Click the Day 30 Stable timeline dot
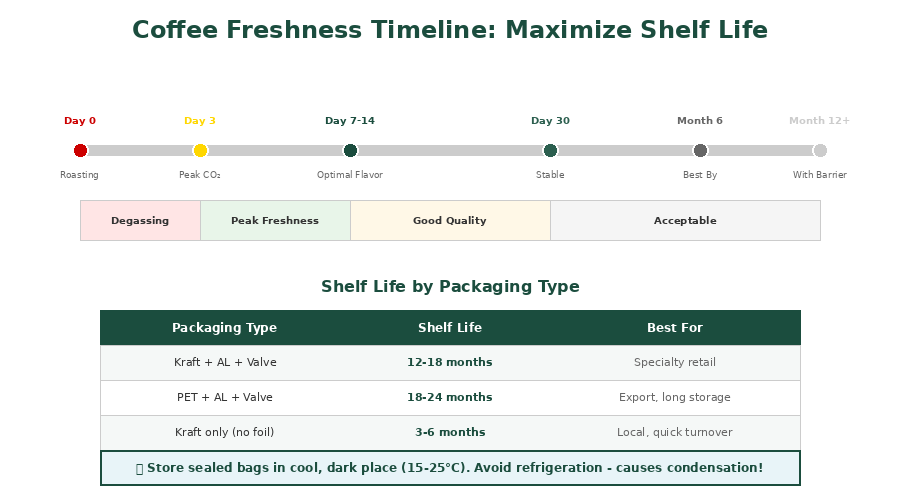The width and height of the screenshot is (900, 500). pos(550,150)
